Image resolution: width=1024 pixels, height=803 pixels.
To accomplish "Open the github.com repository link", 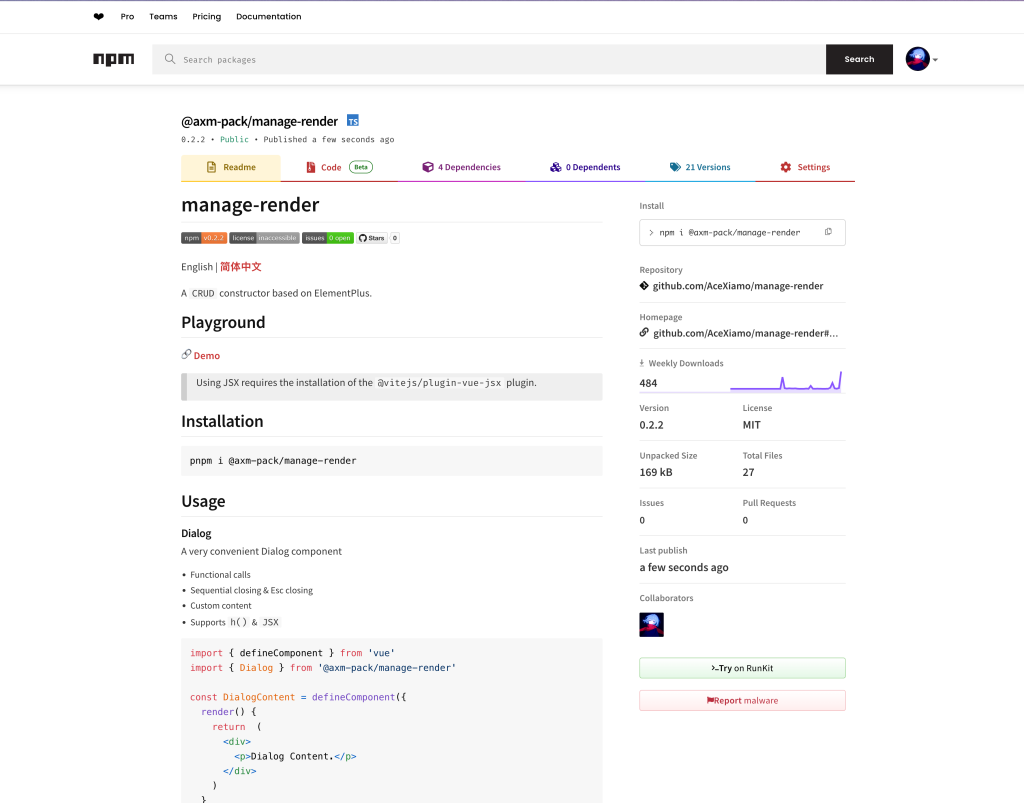I will pyautogui.click(x=737, y=286).
